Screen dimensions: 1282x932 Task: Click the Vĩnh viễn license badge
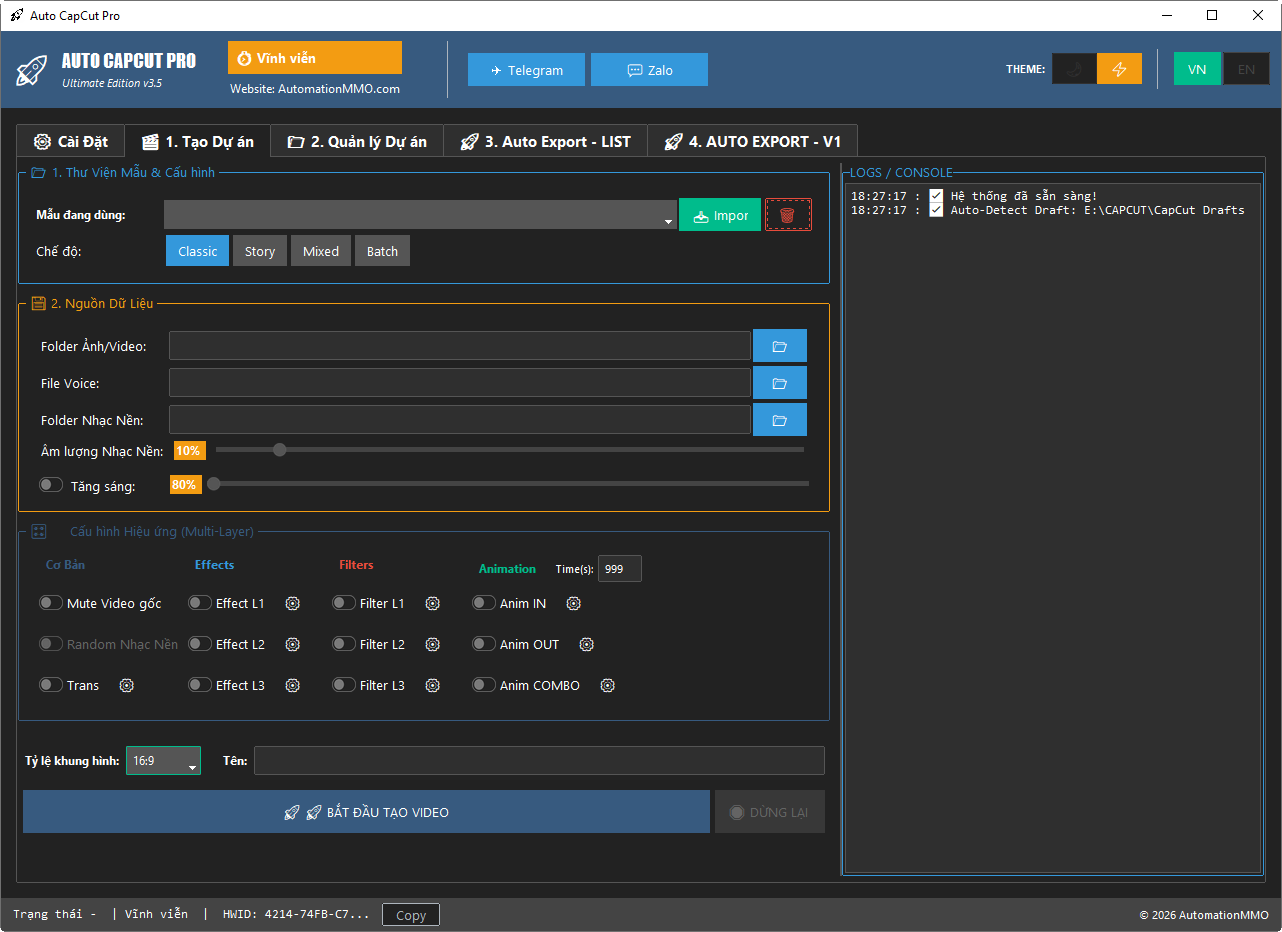(315, 58)
